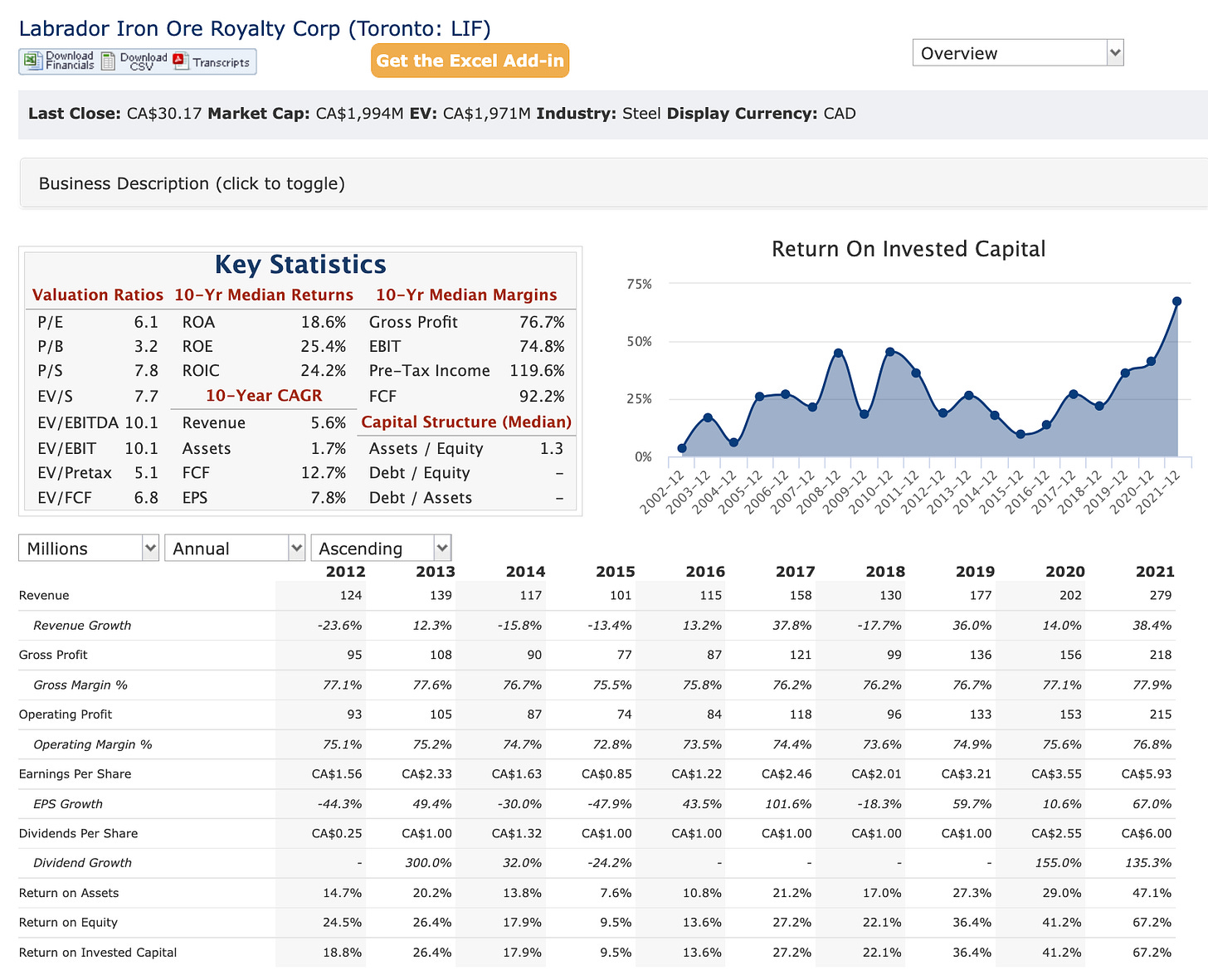
Task: Click 2012 Return on Equity 24.5%
Action: tap(342, 922)
